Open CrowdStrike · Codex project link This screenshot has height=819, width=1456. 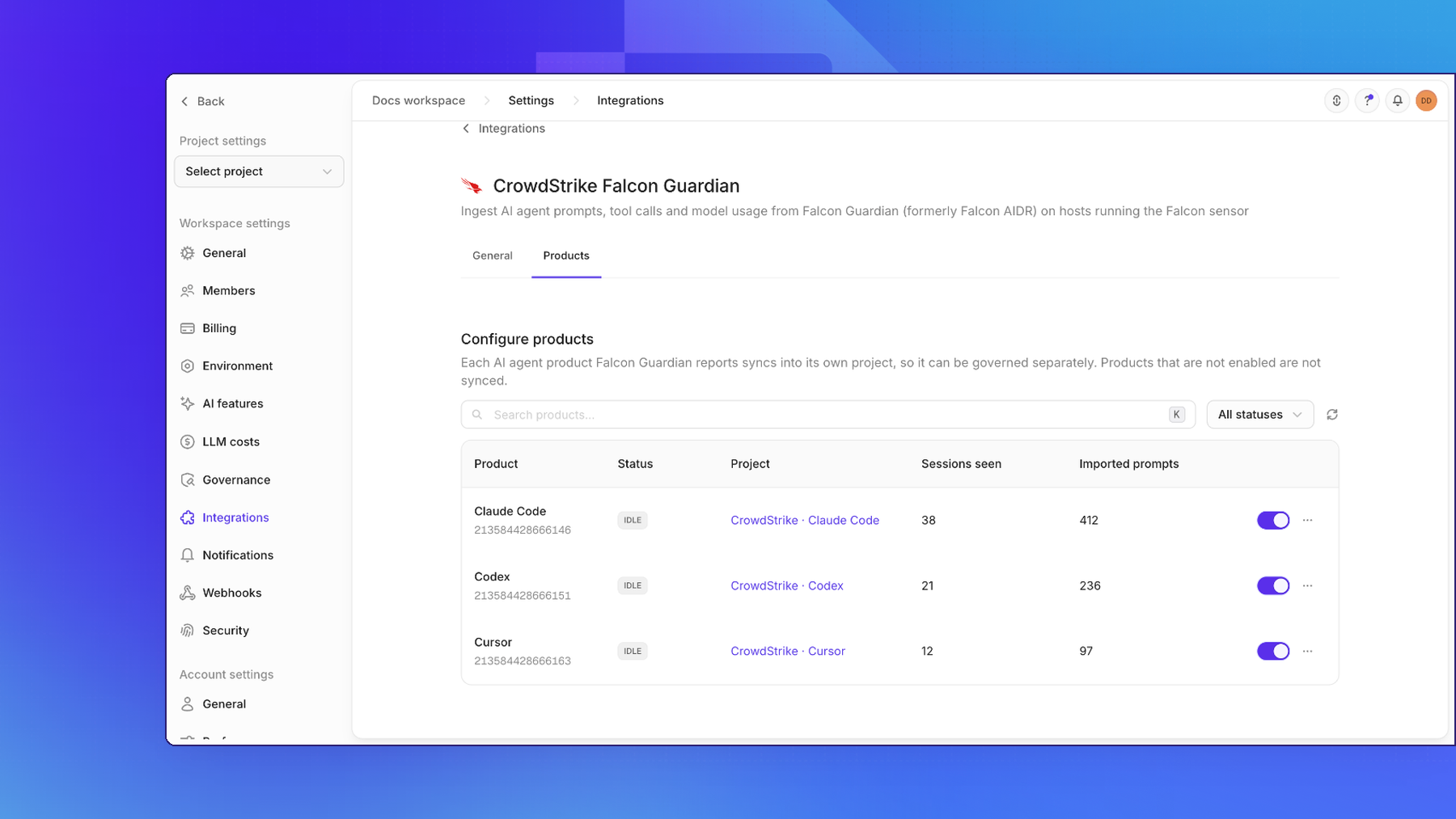(x=787, y=585)
